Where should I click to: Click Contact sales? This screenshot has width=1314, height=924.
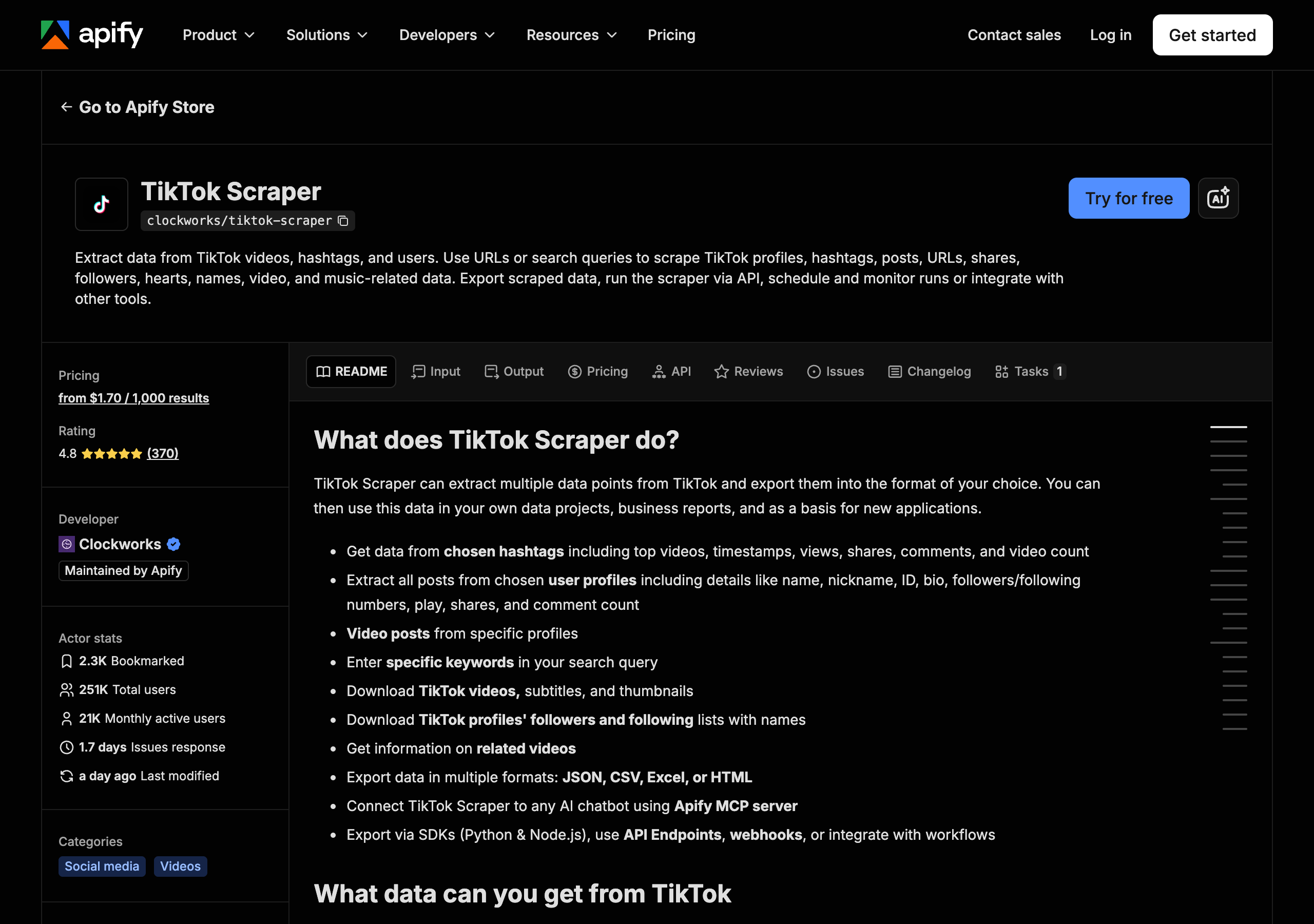1014,35
